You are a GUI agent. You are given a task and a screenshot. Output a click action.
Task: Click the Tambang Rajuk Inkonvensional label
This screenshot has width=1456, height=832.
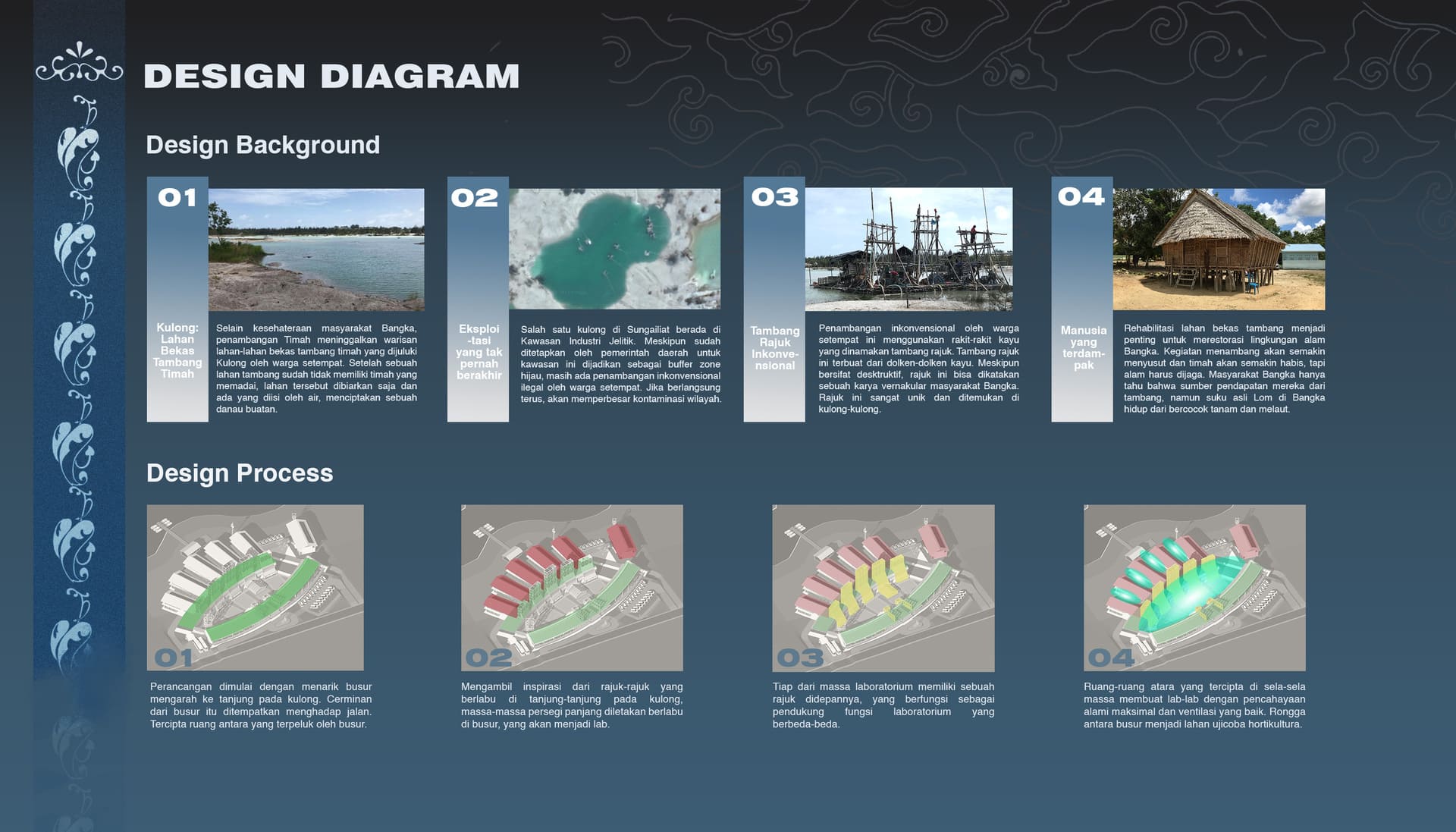click(x=774, y=348)
